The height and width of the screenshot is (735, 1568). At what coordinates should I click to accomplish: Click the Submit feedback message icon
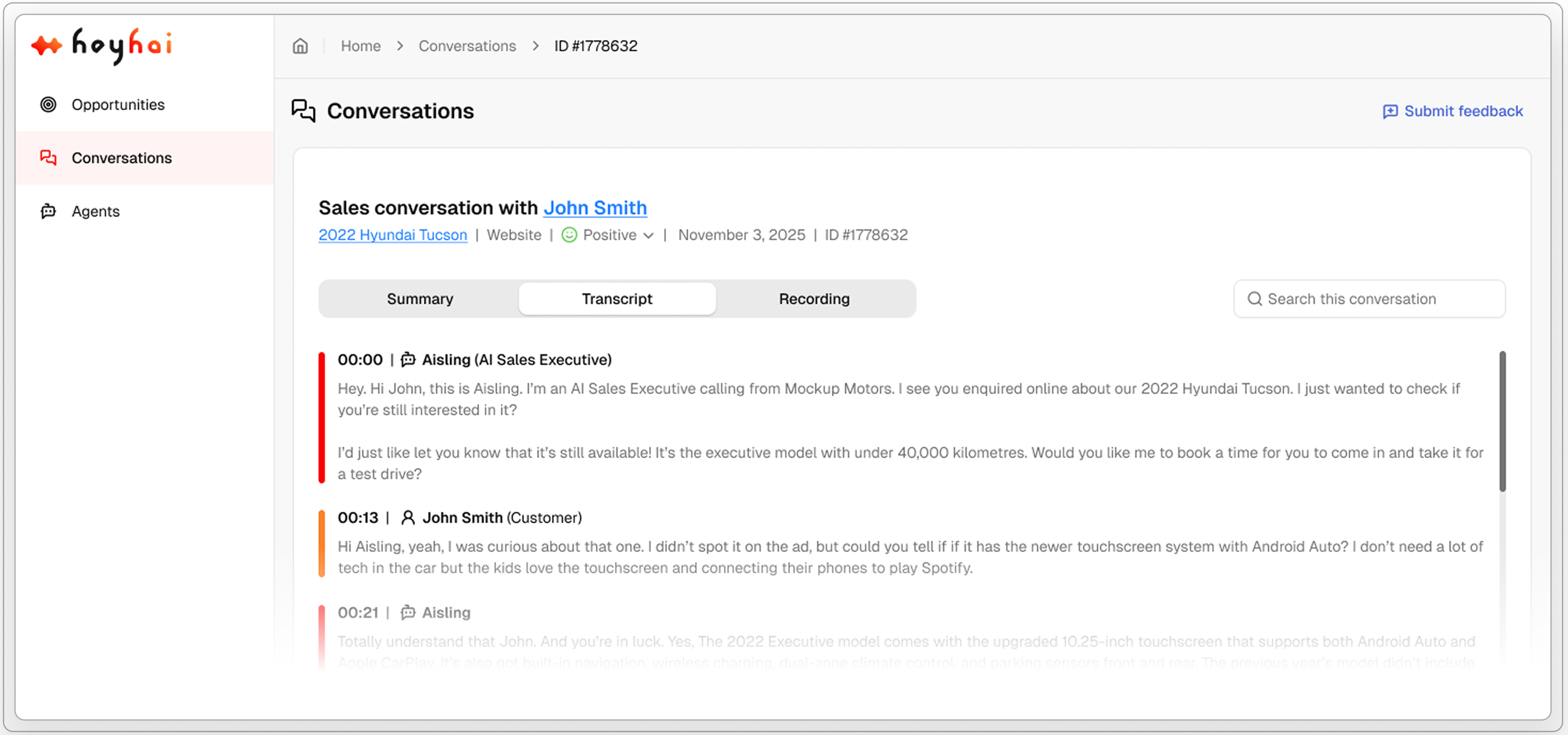1390,111
